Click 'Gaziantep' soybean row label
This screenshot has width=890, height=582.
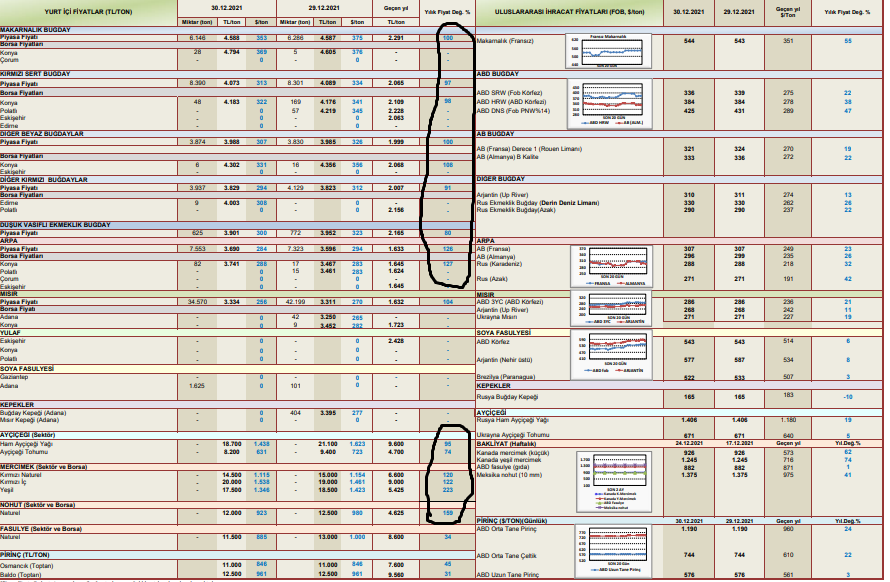coord(14,377)
